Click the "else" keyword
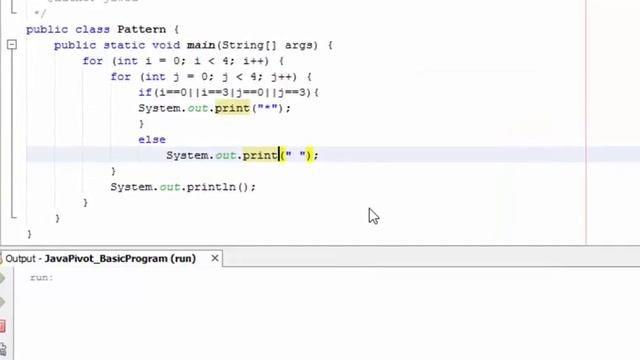640x360 pixels. [x=152, y=140]
